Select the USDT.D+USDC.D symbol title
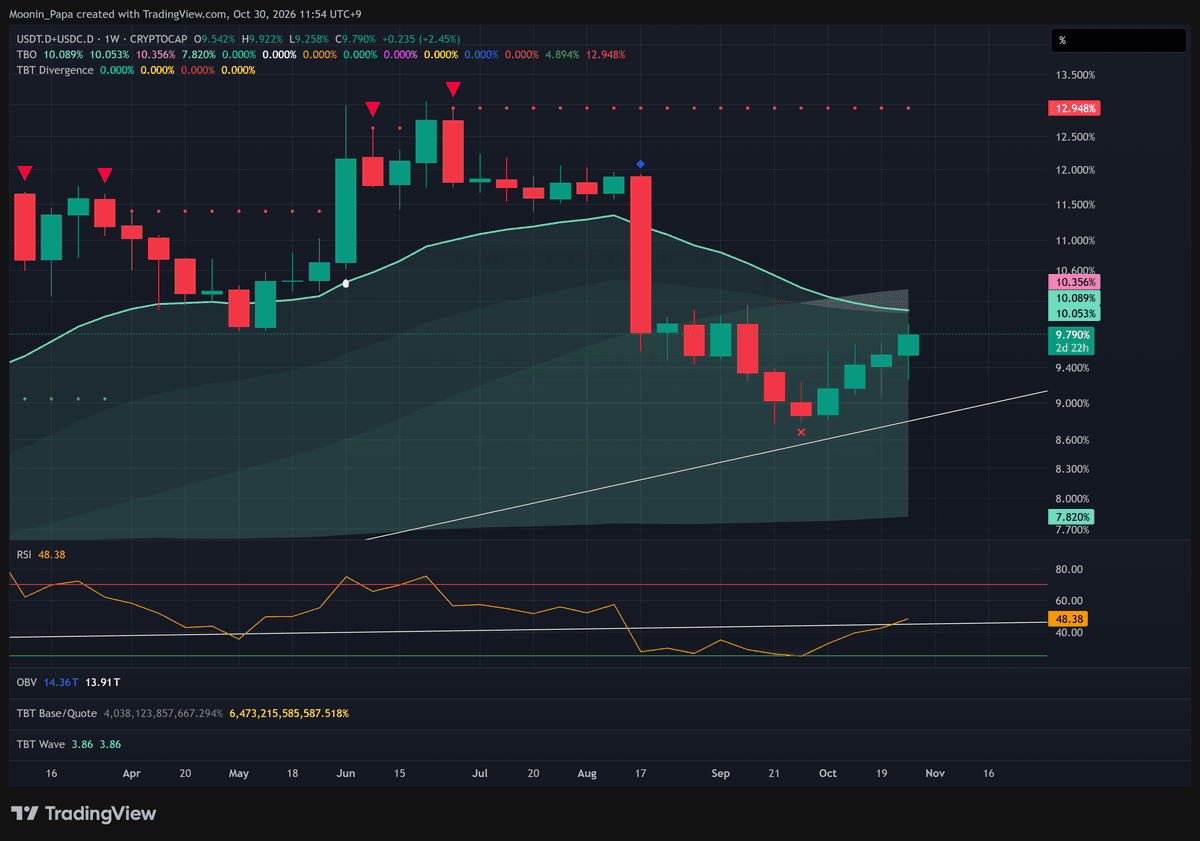1200x841 pixels. click(x=56, y=38)
